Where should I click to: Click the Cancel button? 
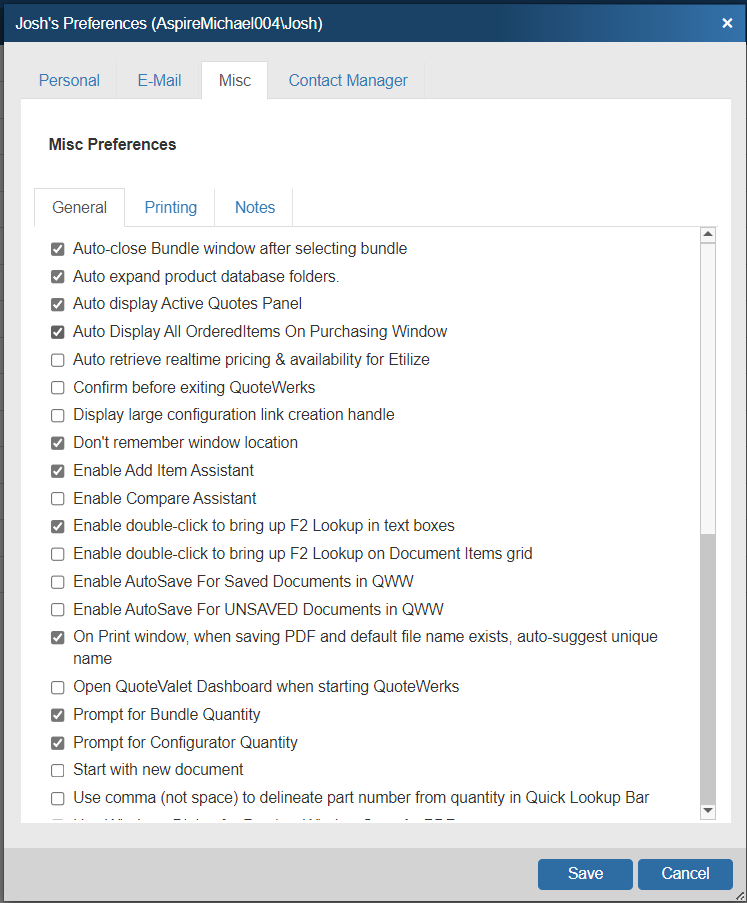click(x=685, y=873)
